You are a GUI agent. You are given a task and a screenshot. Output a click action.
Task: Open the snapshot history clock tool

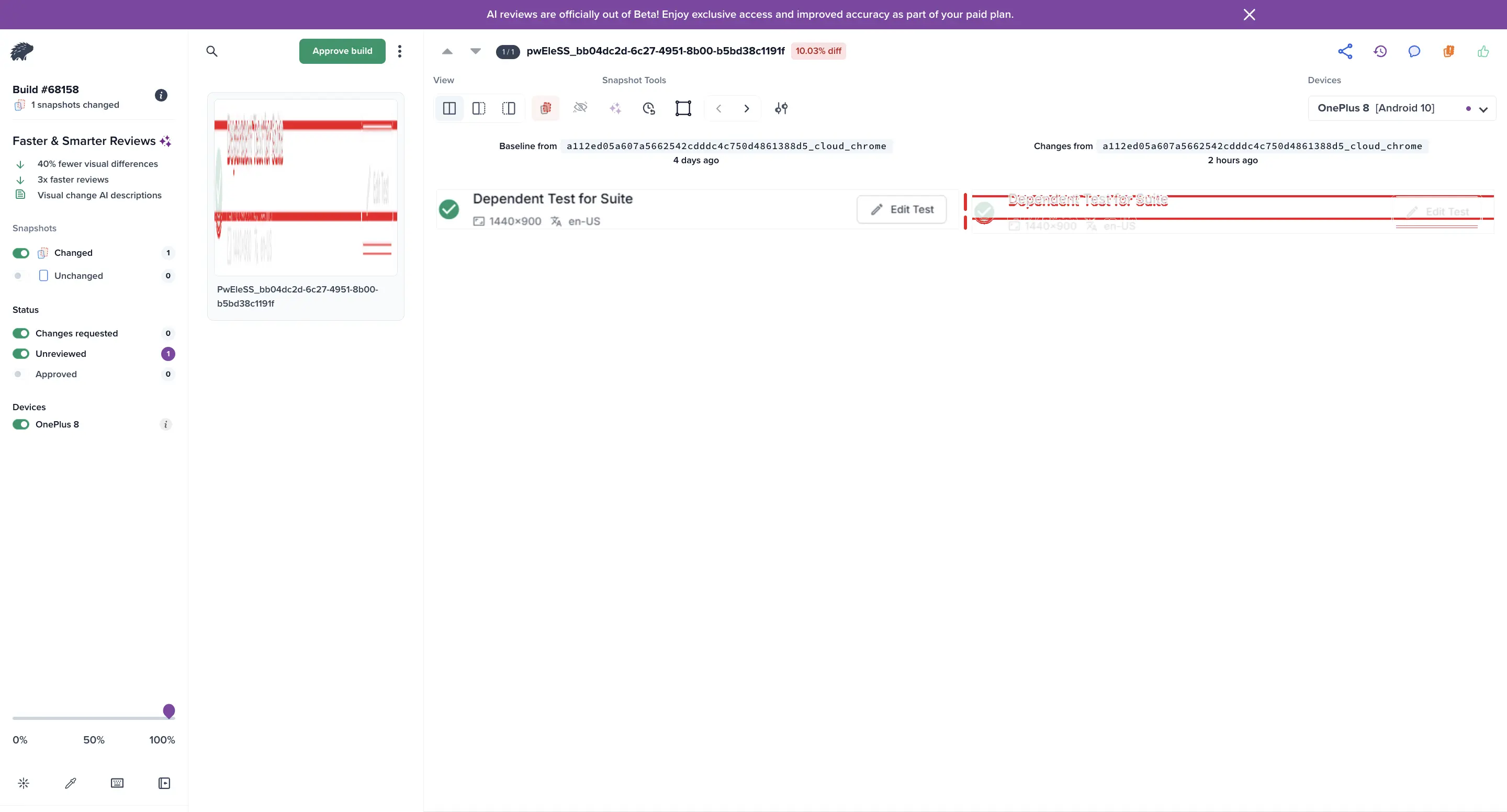[x=649, y=109]
